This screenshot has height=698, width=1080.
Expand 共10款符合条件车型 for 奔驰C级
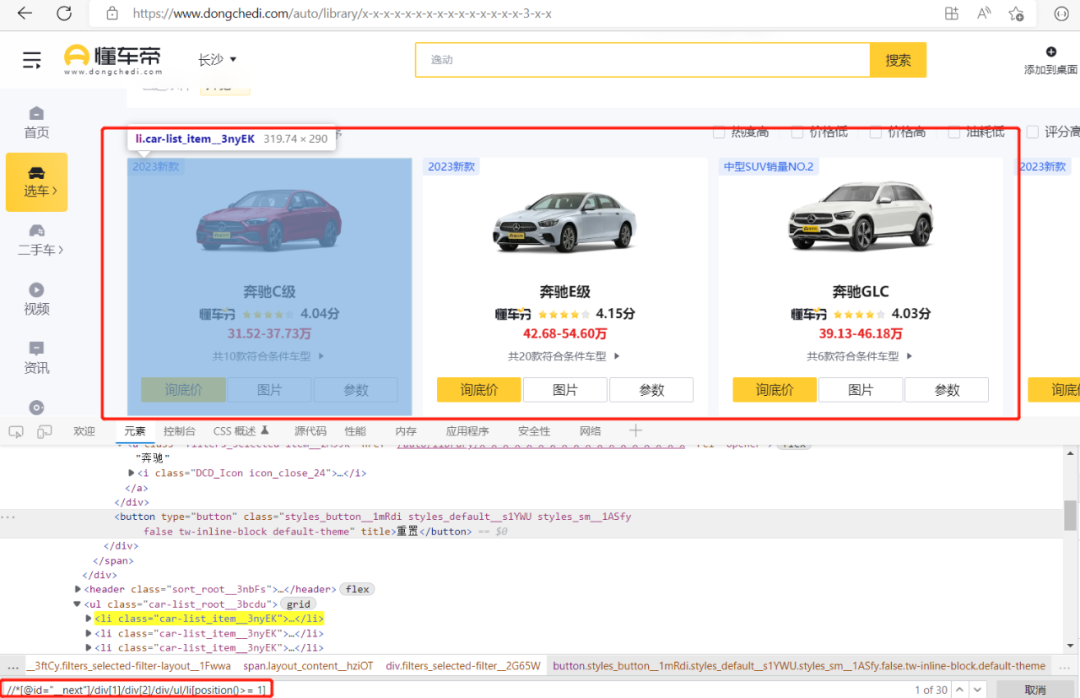pos(269,356)
